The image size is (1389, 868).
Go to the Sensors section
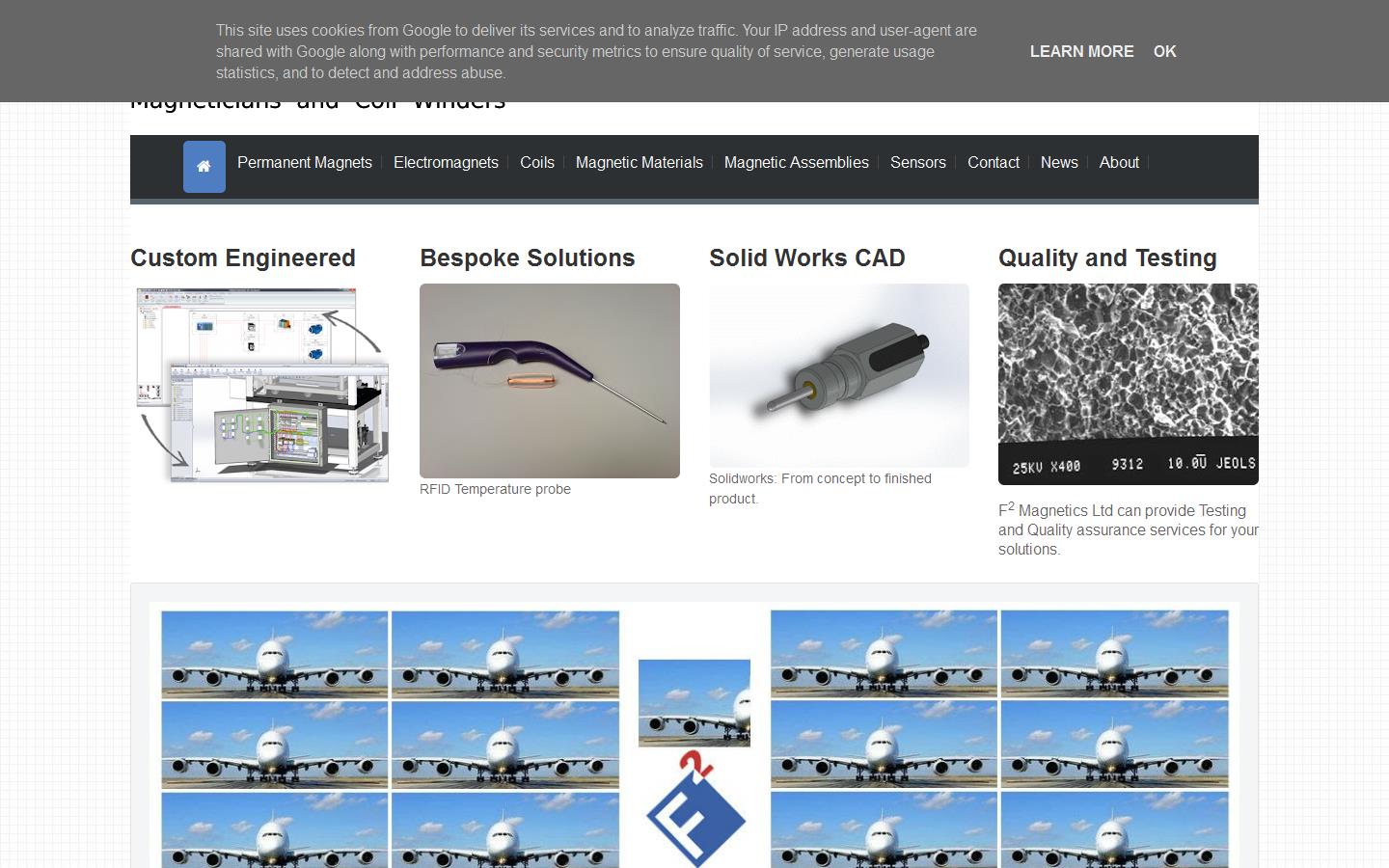click(917, 162)
